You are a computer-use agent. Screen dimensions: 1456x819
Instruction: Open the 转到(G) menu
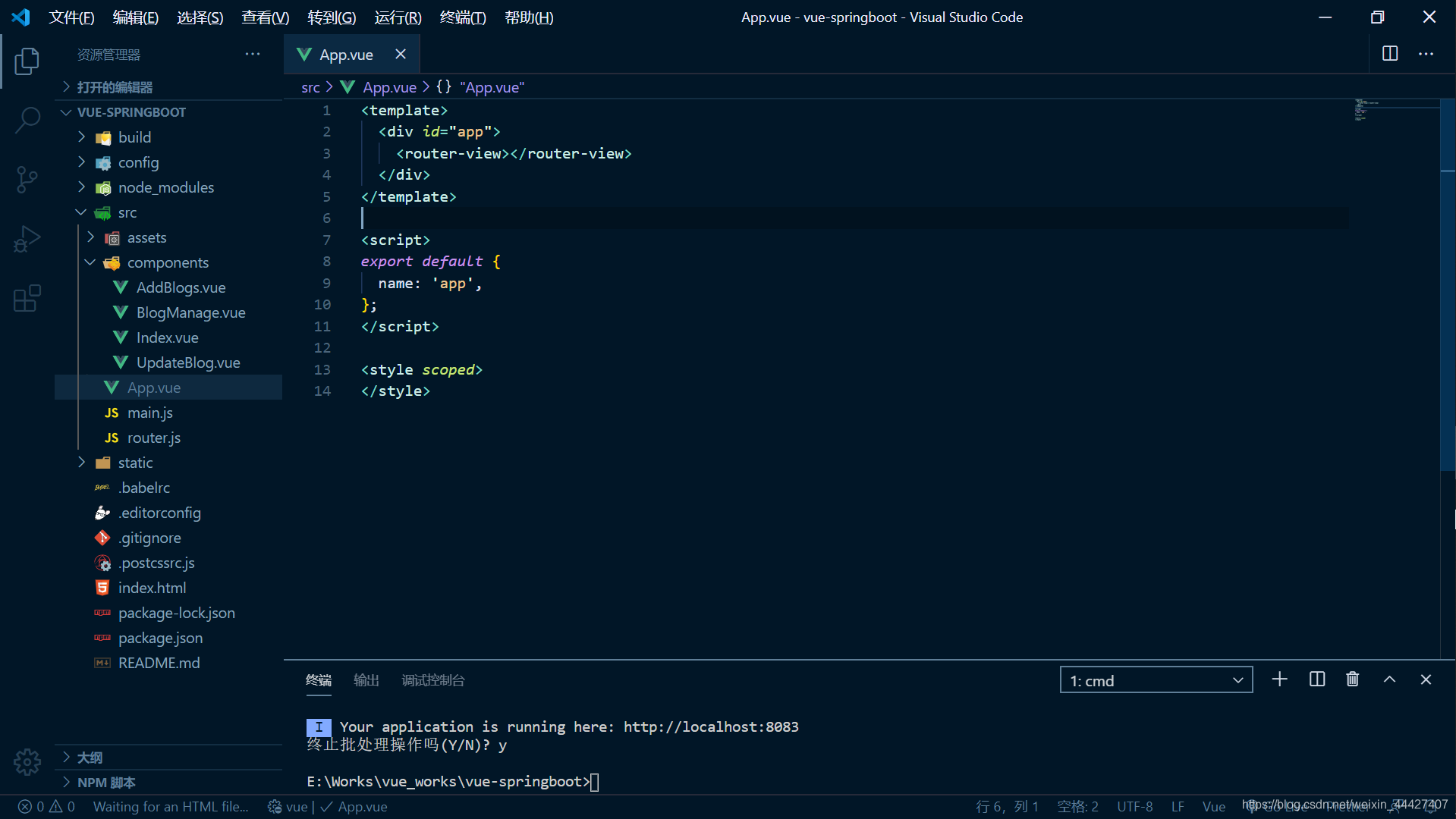[332, 17]
